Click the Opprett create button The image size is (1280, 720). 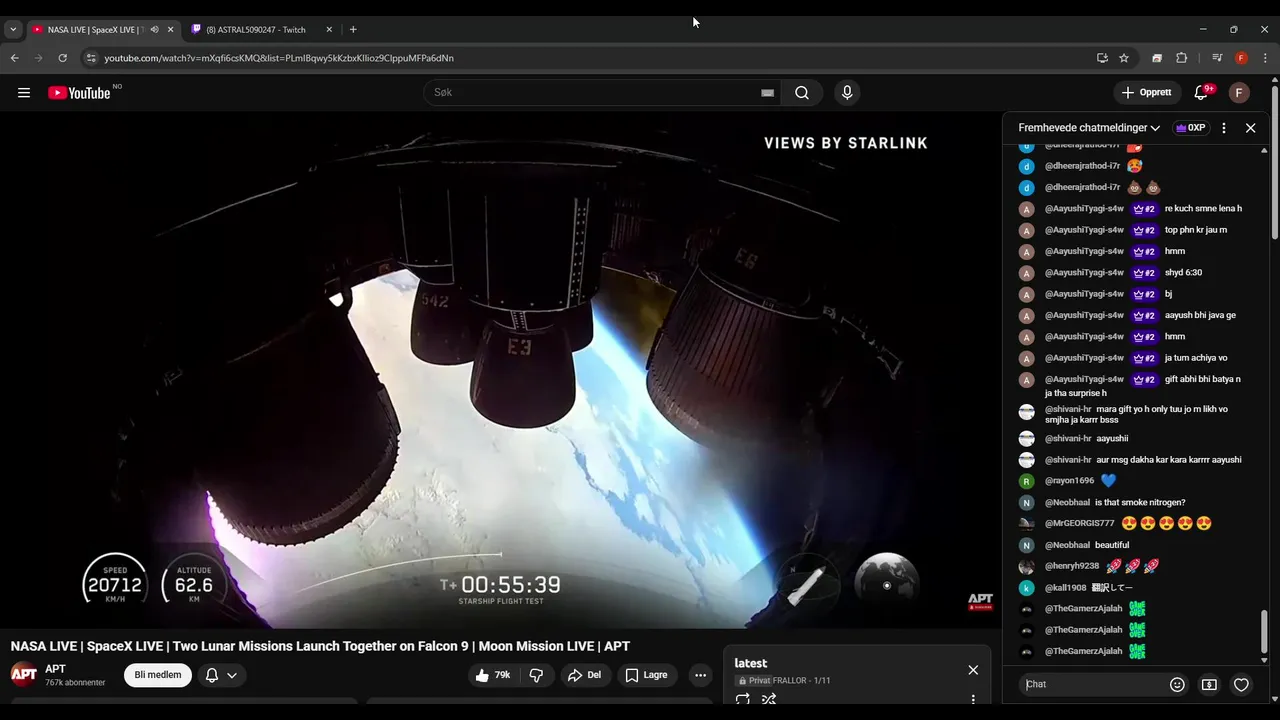click(x=1147, y=93)
